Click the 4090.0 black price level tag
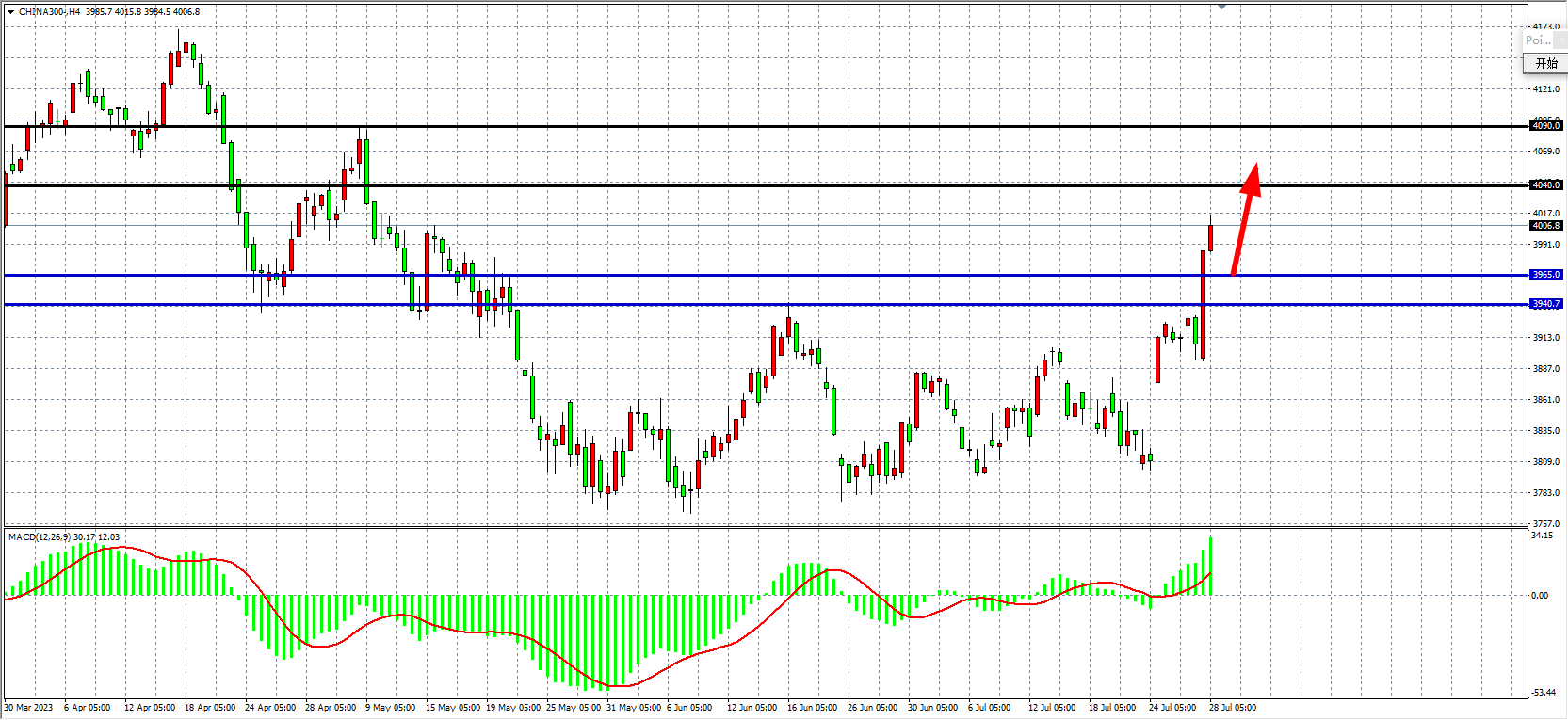This screenshot has width=1568, height=720. (x=1545, y=126)
